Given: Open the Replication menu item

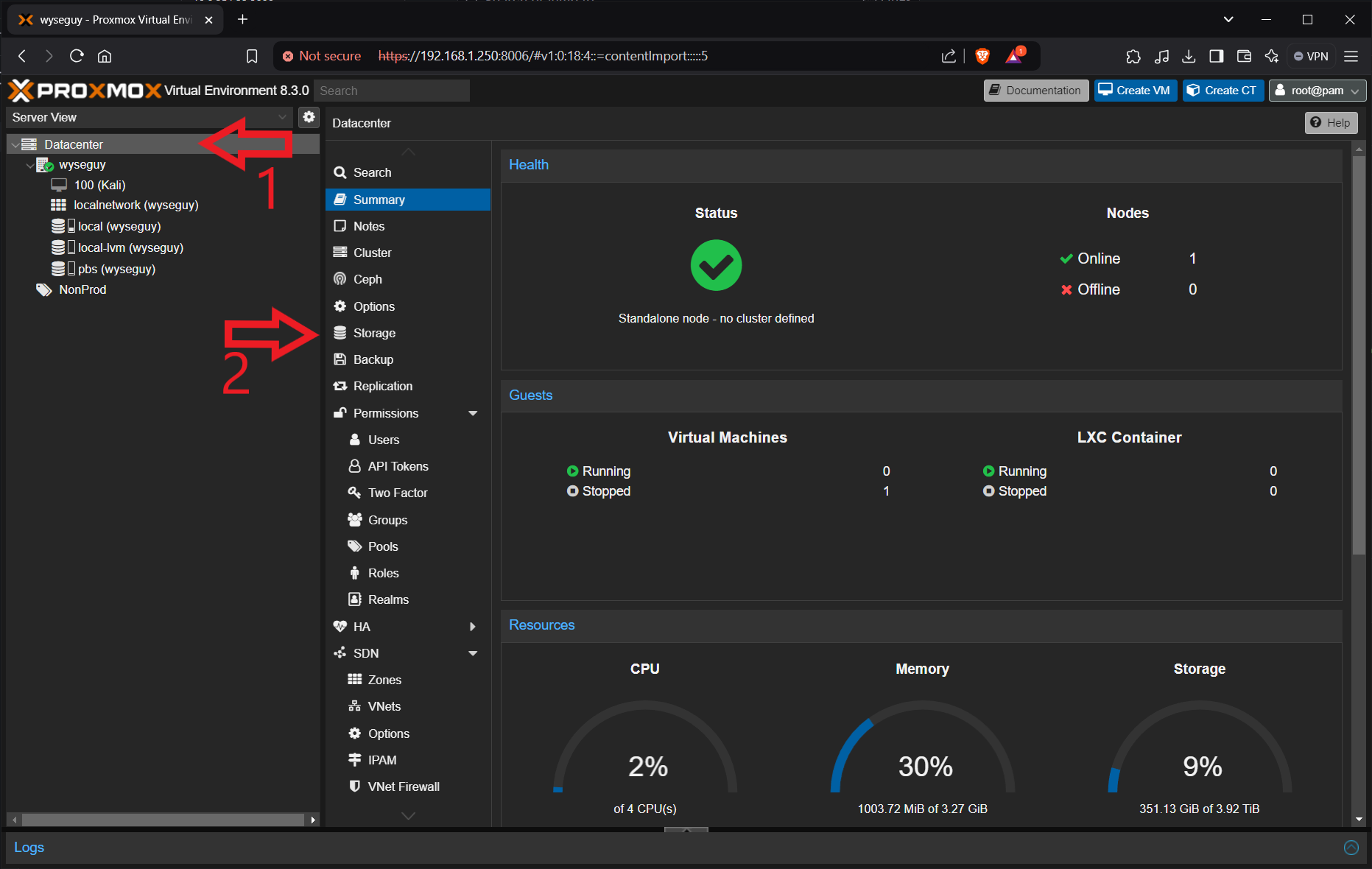Looking at the screenshot, I should click(408, 386).
